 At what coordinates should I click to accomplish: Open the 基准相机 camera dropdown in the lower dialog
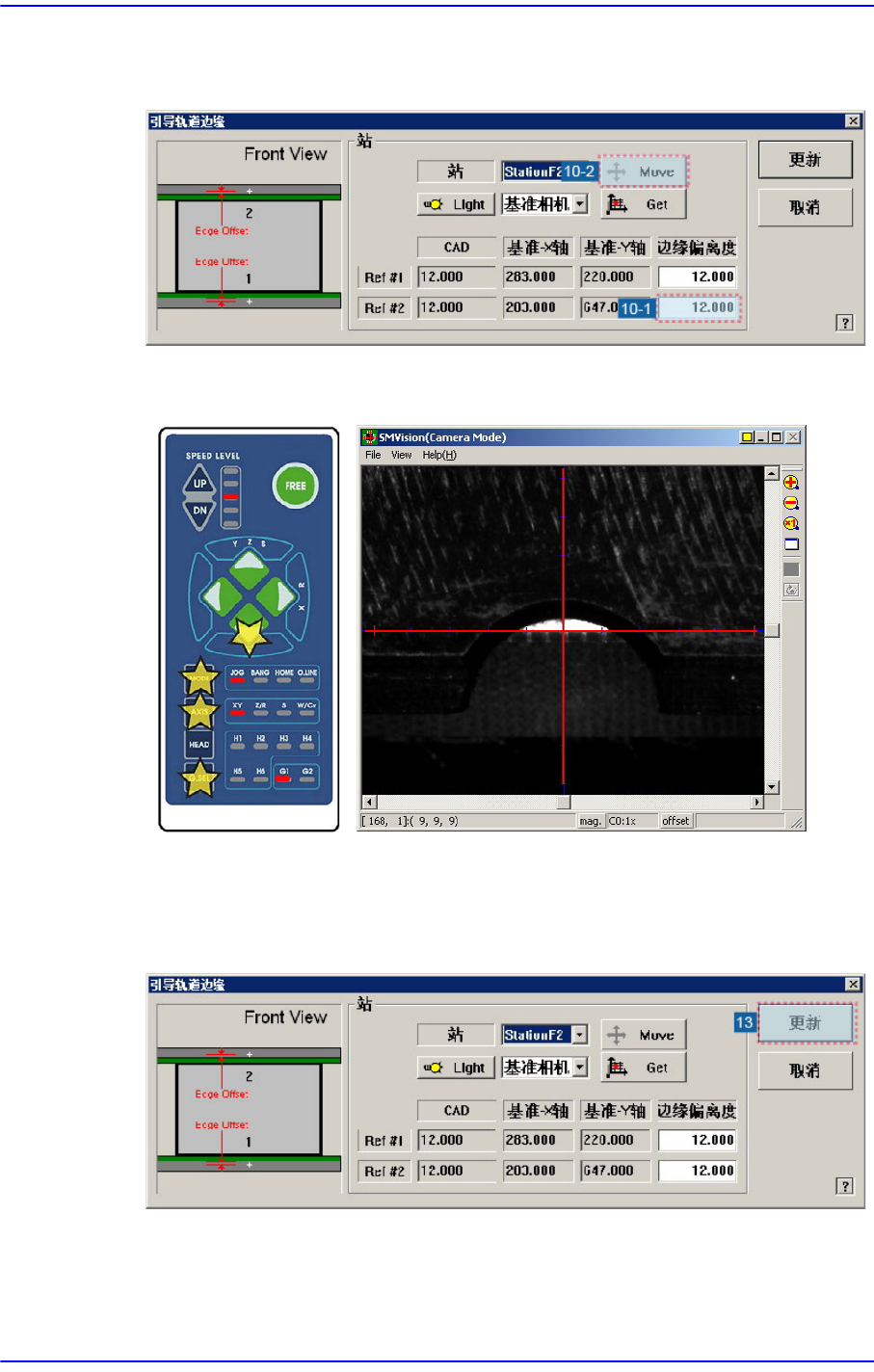(579, 1068)
